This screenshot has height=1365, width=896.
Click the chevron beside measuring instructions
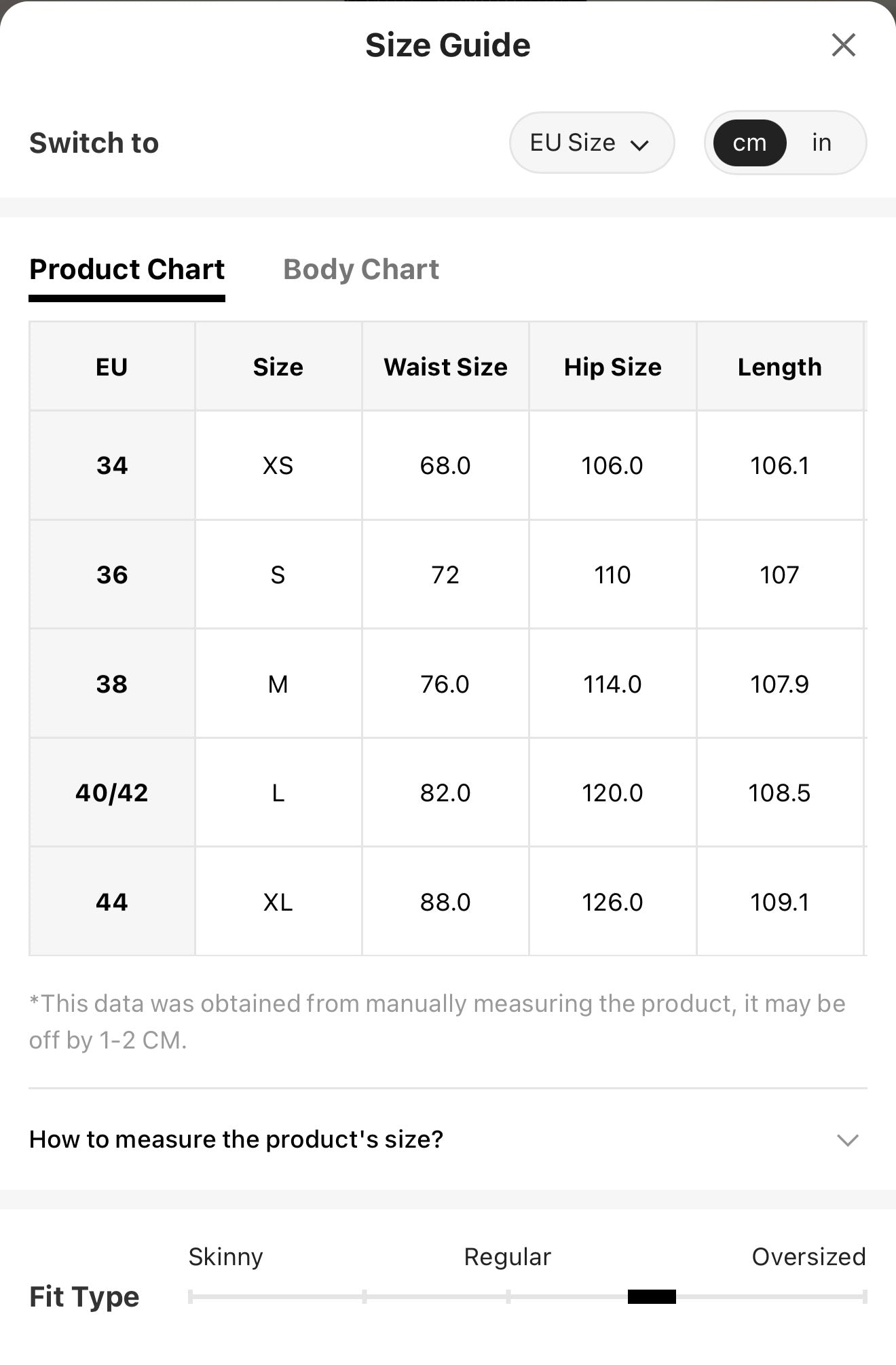coord(848,1140)
